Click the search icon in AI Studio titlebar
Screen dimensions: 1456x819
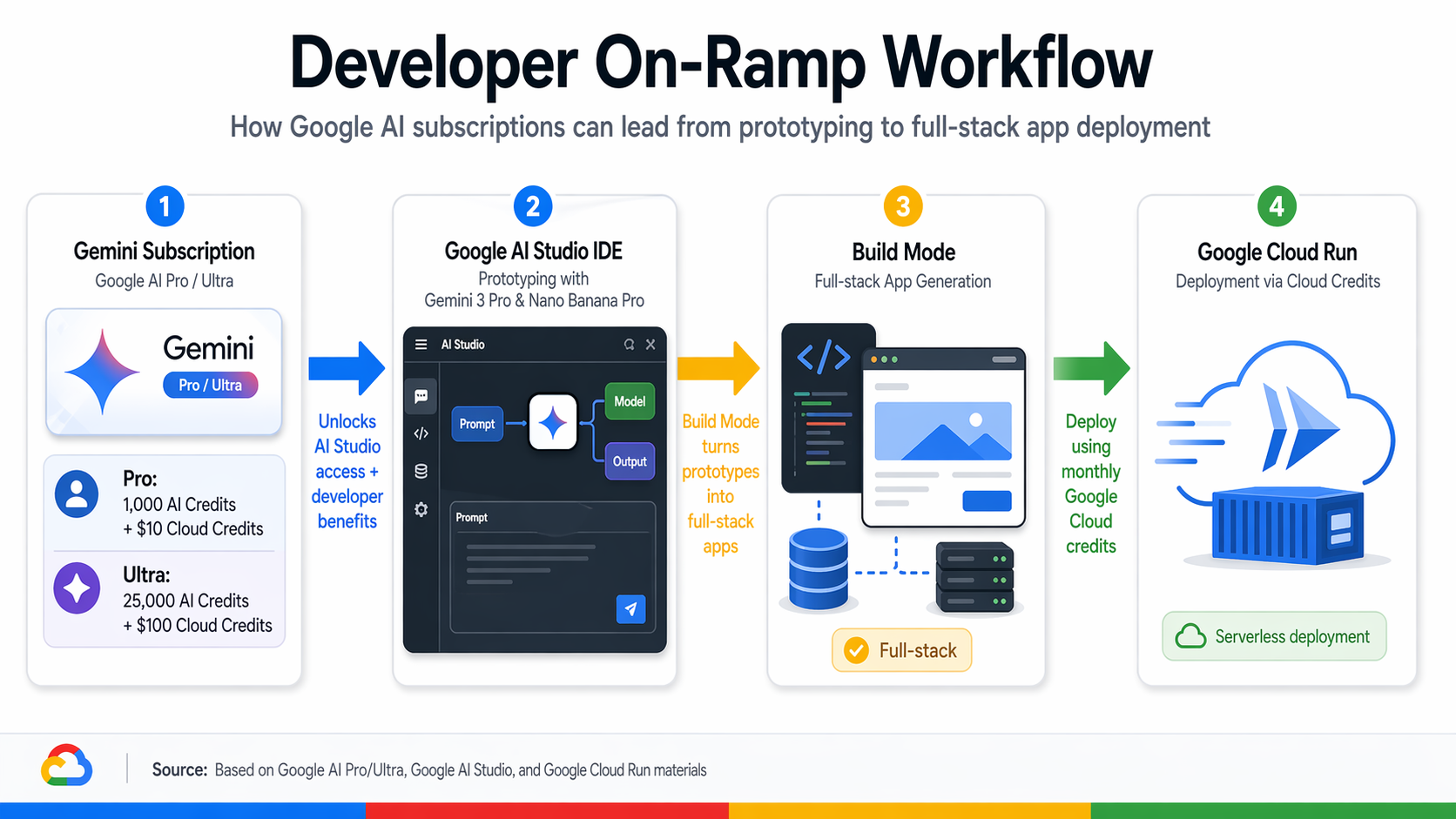(x=629, y=344)
